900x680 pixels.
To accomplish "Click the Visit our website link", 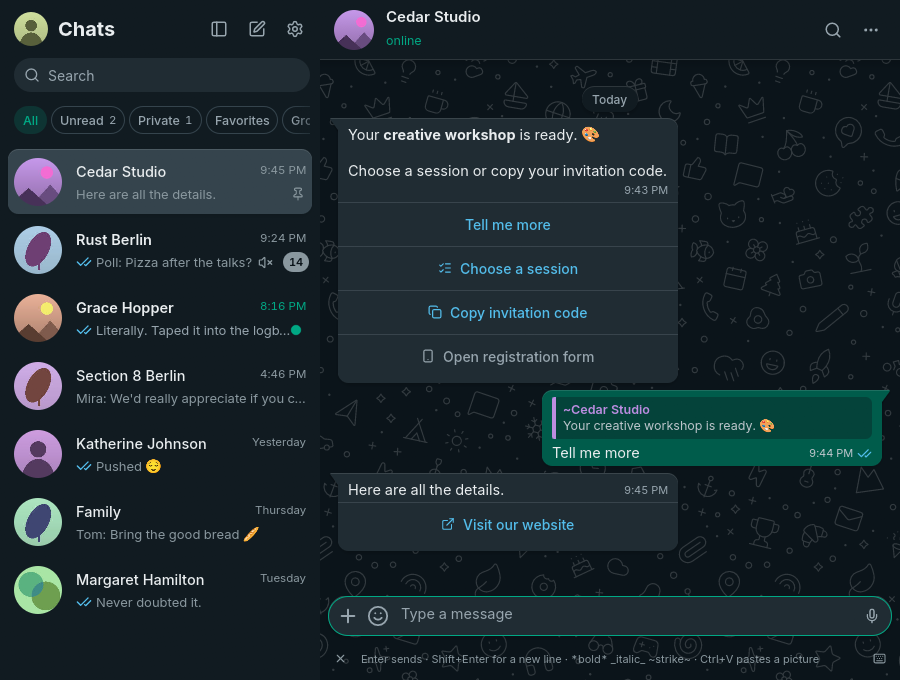I will click(x=507, y=525).
